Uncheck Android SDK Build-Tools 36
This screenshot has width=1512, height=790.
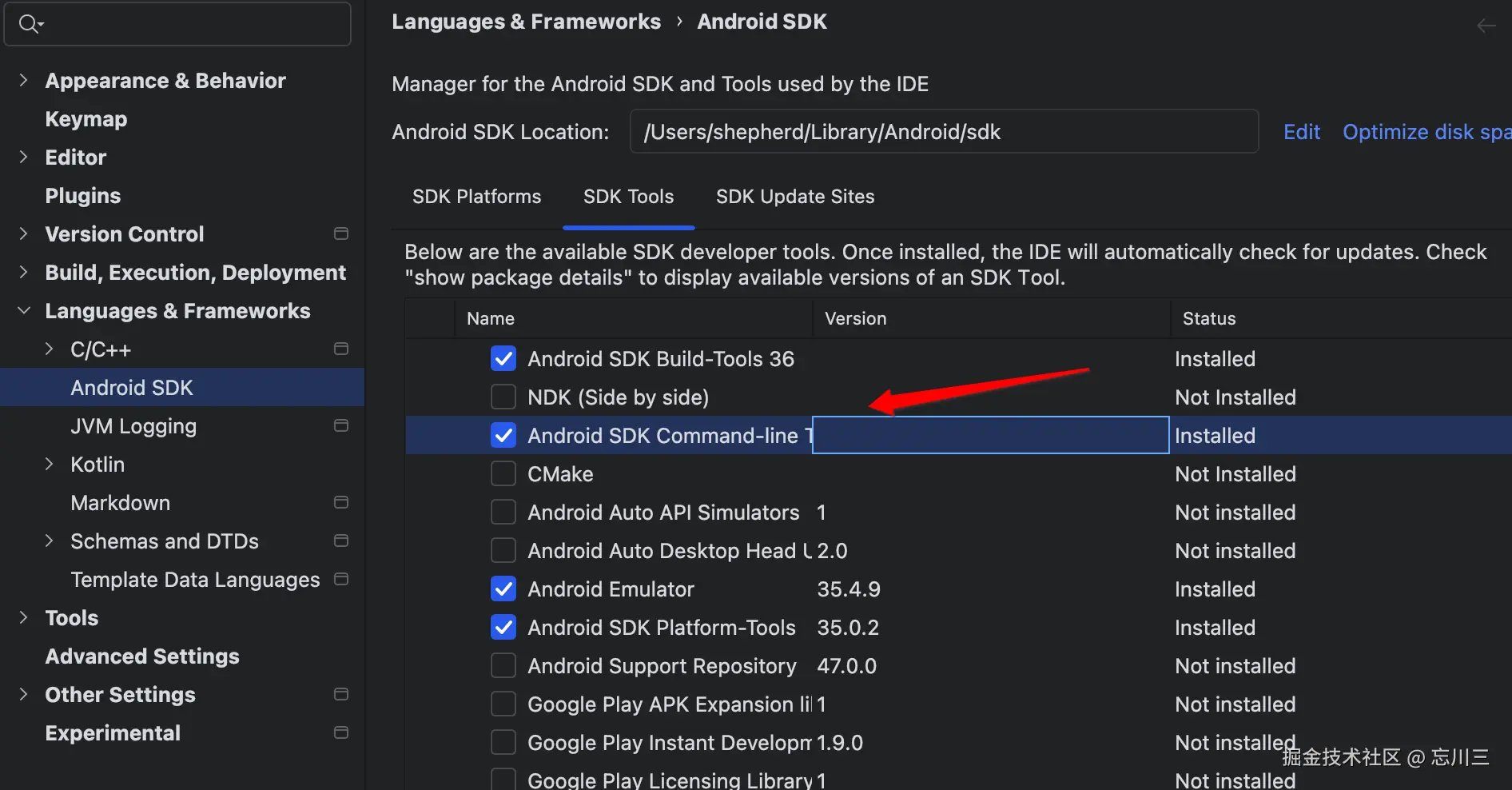(x=503, y=358)
